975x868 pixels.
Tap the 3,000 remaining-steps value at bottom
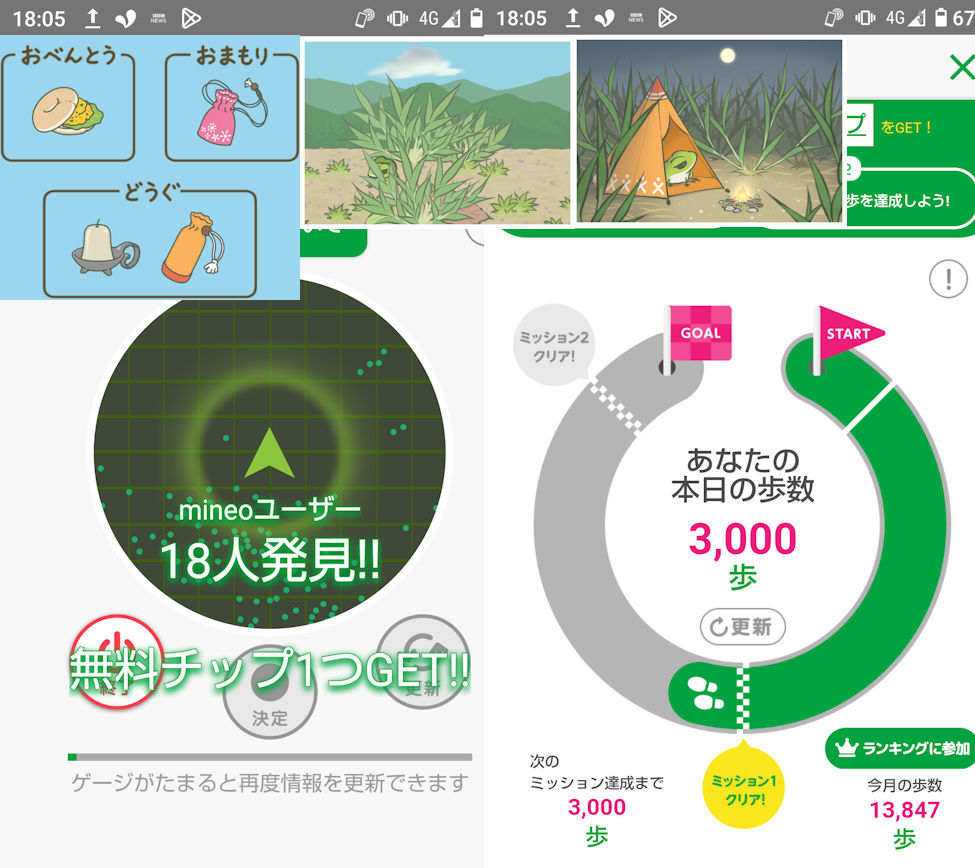tap(596, 806)
